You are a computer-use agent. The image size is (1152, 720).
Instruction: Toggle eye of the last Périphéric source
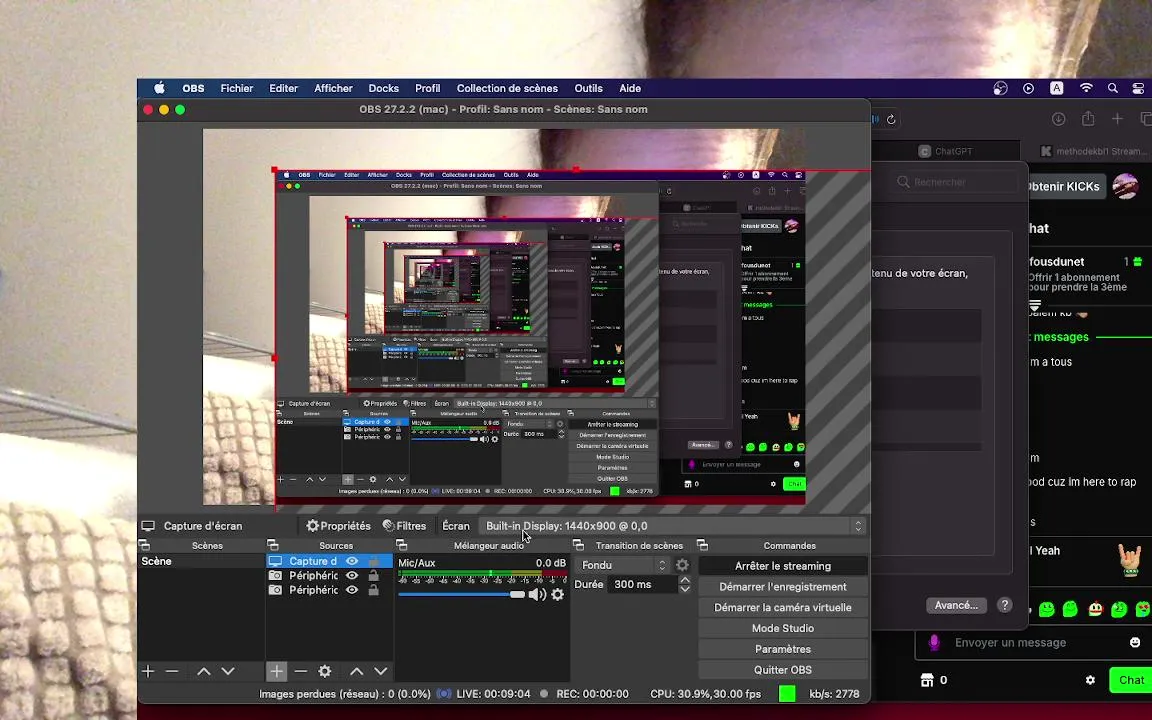point(352,590)
